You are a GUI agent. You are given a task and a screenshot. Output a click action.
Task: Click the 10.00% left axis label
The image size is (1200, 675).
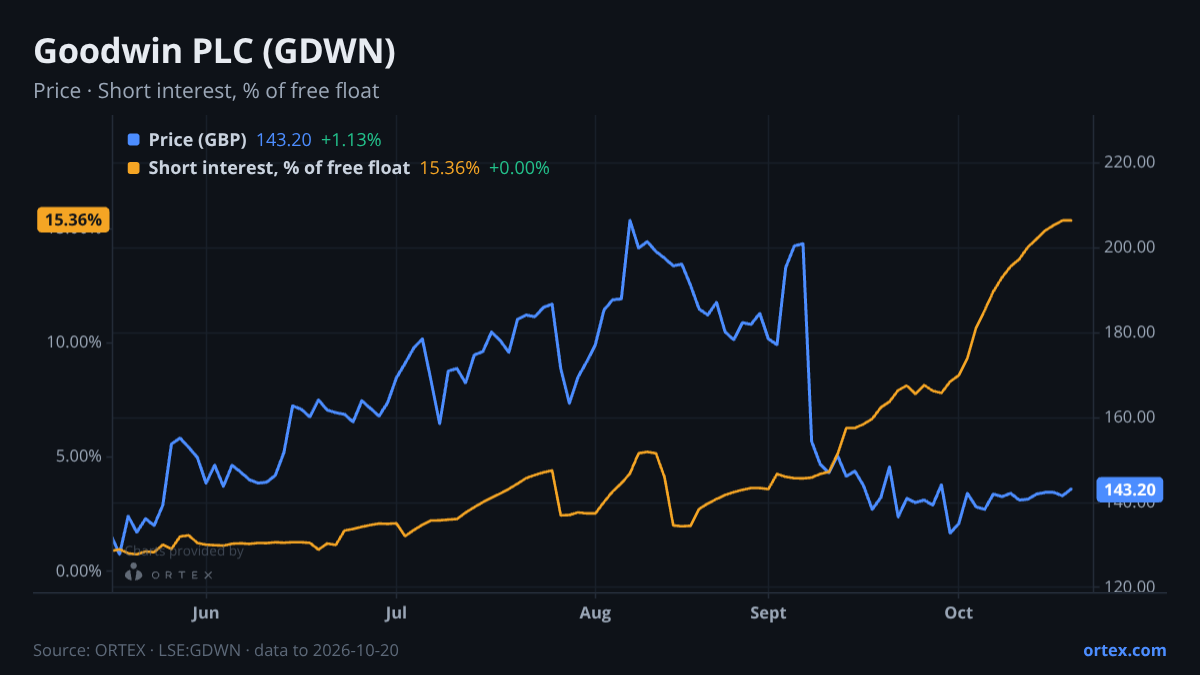[74, 341]
